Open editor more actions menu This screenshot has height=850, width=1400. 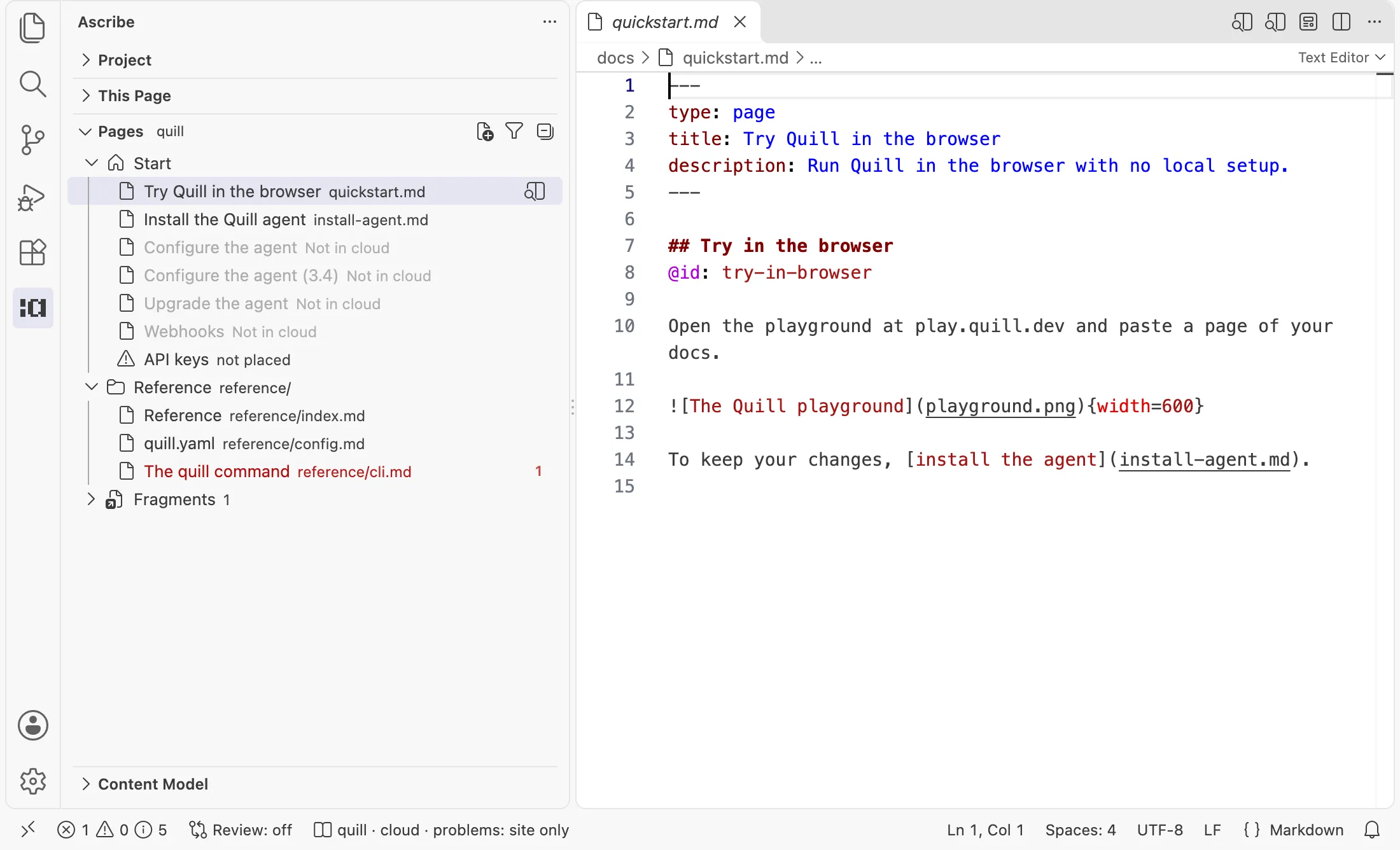[x=1375, y=22]
